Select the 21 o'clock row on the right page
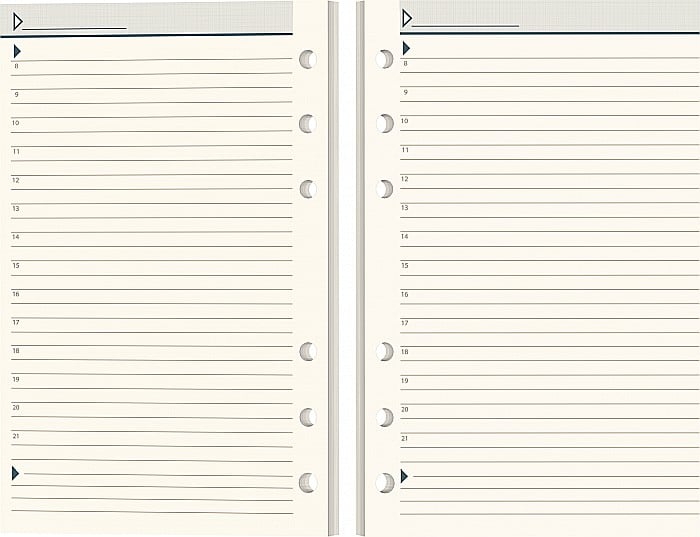The image size is (700, 537). click(550, 440)
